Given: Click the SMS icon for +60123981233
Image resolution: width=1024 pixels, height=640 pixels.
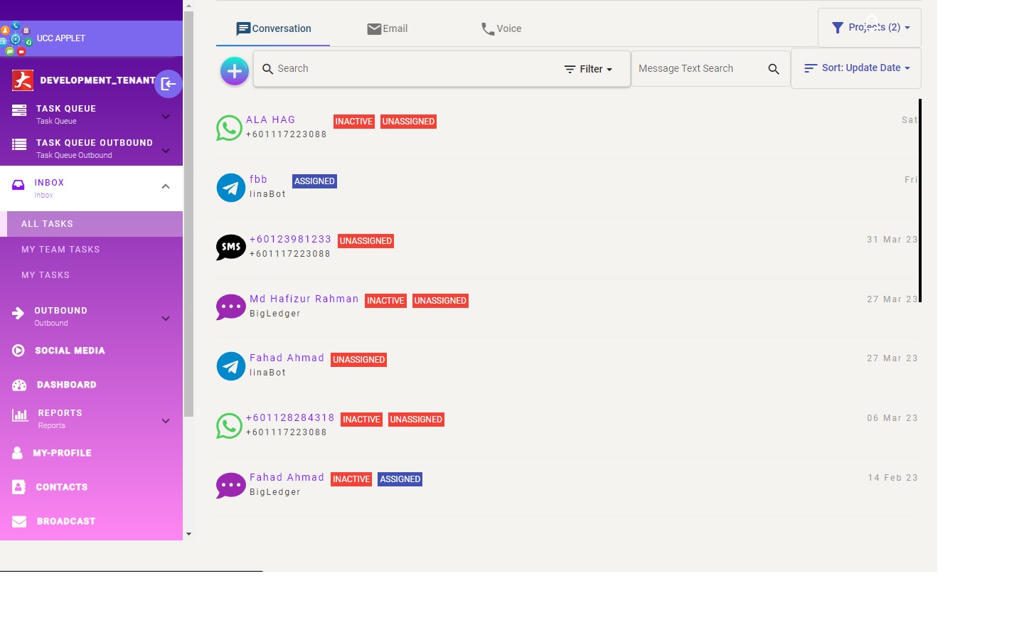Looking at the screenshot, I should [231, 247].
